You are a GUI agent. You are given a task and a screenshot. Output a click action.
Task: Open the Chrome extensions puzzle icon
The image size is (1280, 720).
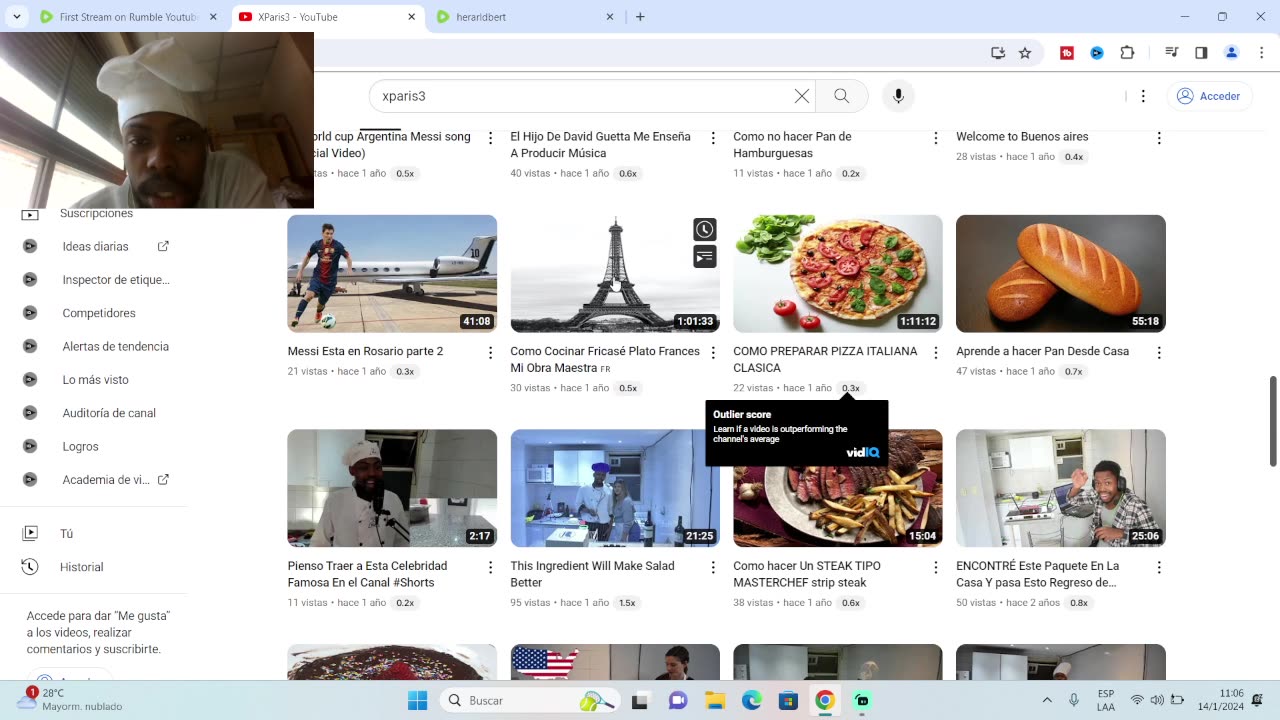point(1128,53)
